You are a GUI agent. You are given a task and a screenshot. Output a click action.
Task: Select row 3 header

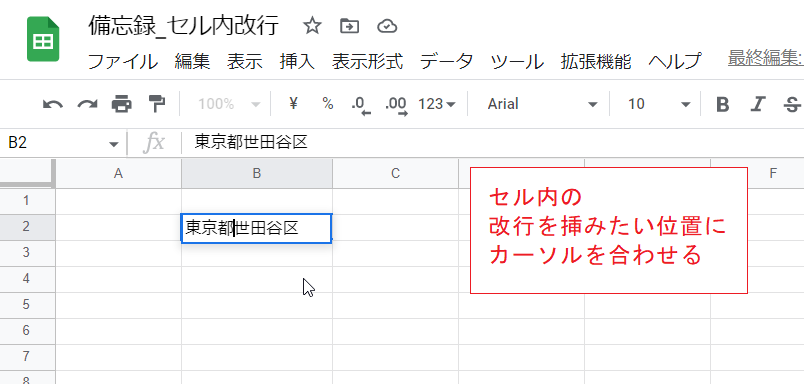pos(27,253)
